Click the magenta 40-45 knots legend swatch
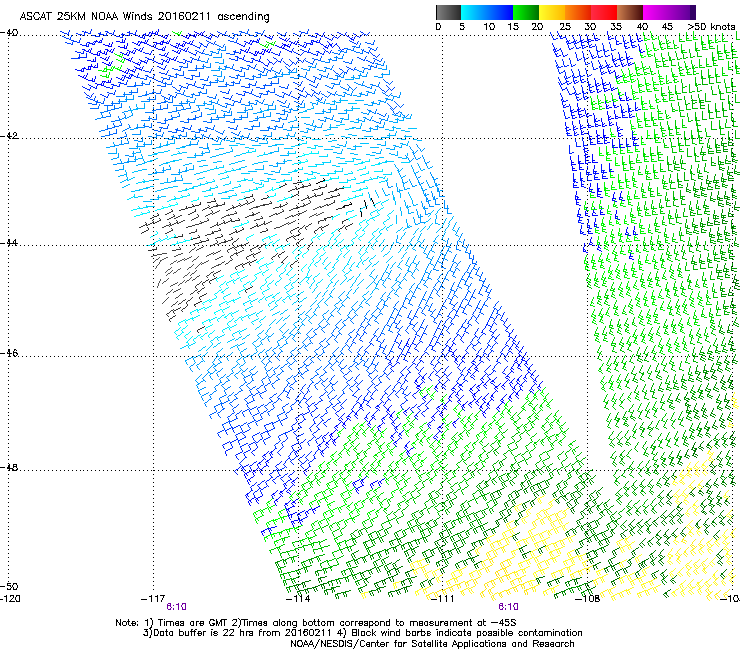 coord(656,12)
